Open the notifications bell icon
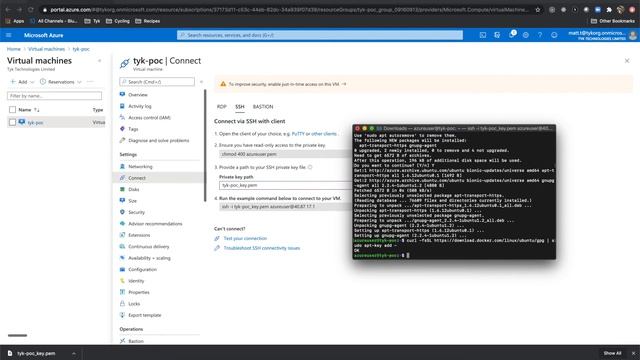This screenshot has height=360, width=640. tap(511, 35)
